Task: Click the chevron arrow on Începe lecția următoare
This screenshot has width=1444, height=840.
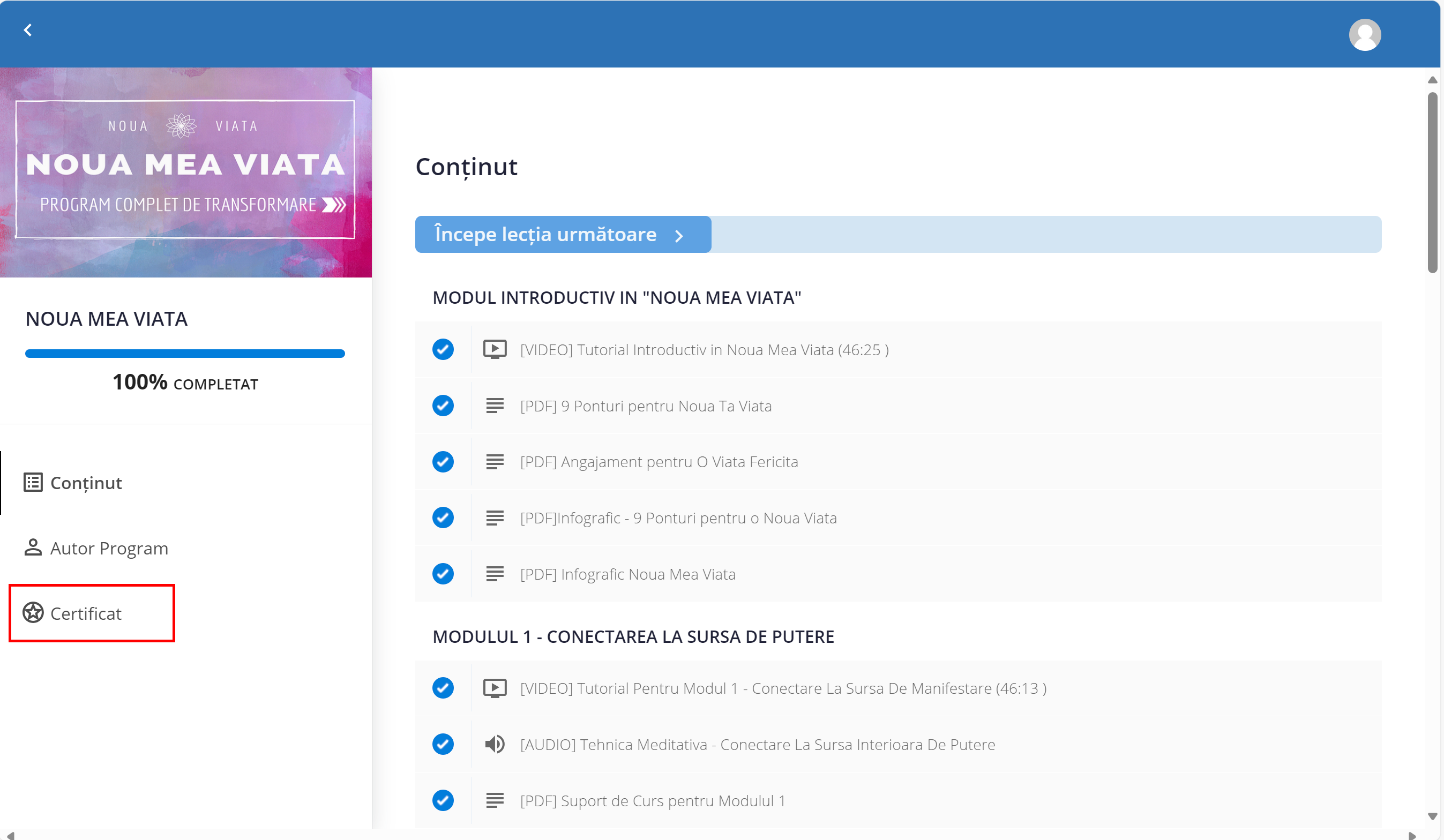Action: [679, 236]
